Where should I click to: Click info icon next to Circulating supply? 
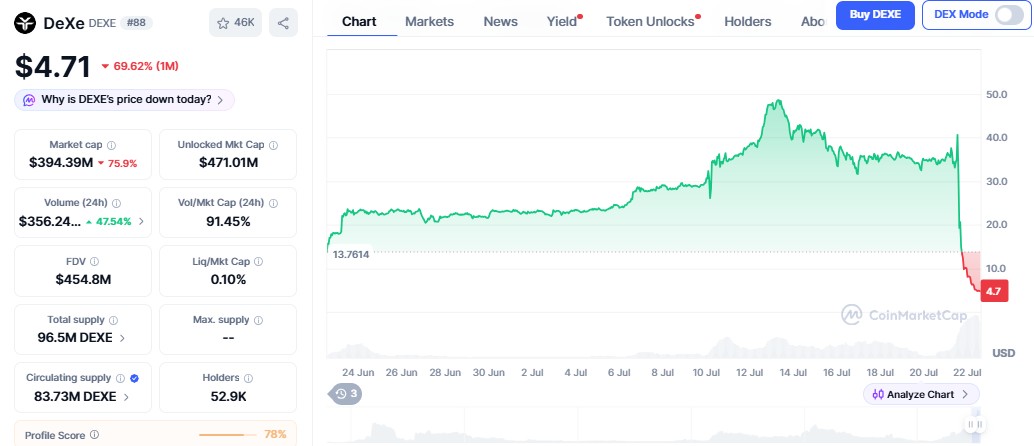tap(121, 379)
